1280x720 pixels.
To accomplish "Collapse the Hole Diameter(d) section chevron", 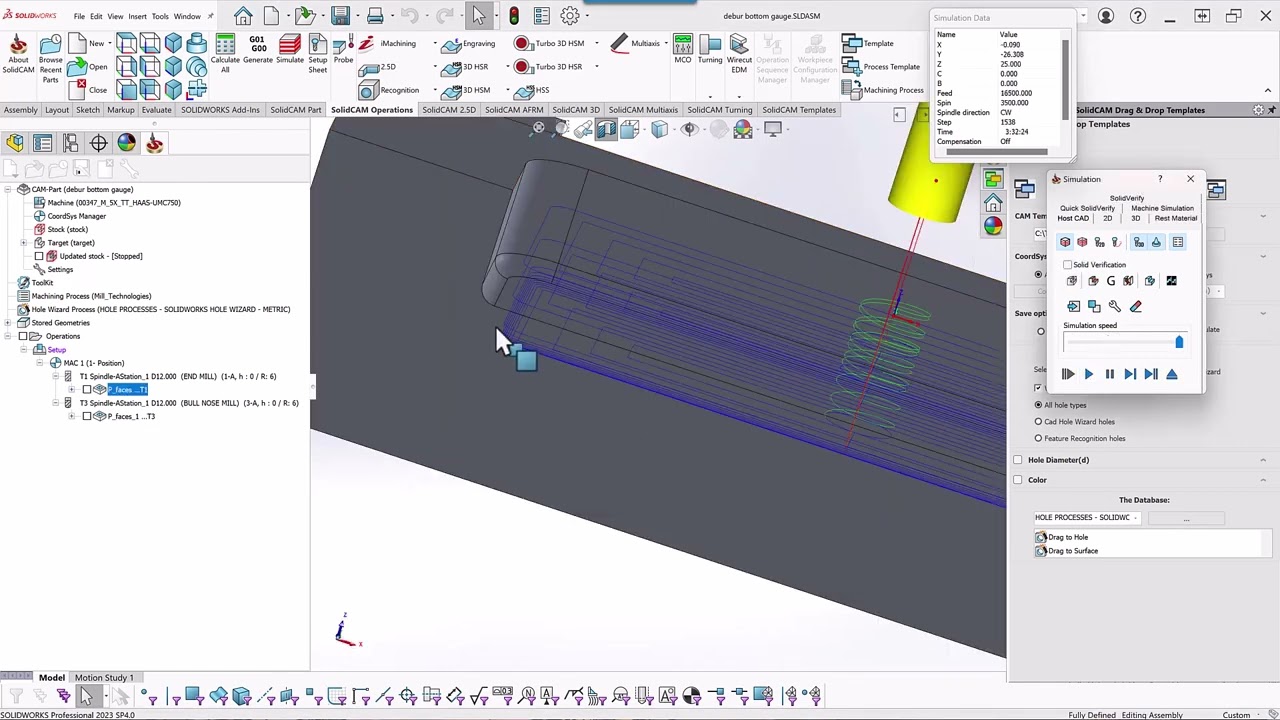I will pyautogui.click(x=1262, y=460).
